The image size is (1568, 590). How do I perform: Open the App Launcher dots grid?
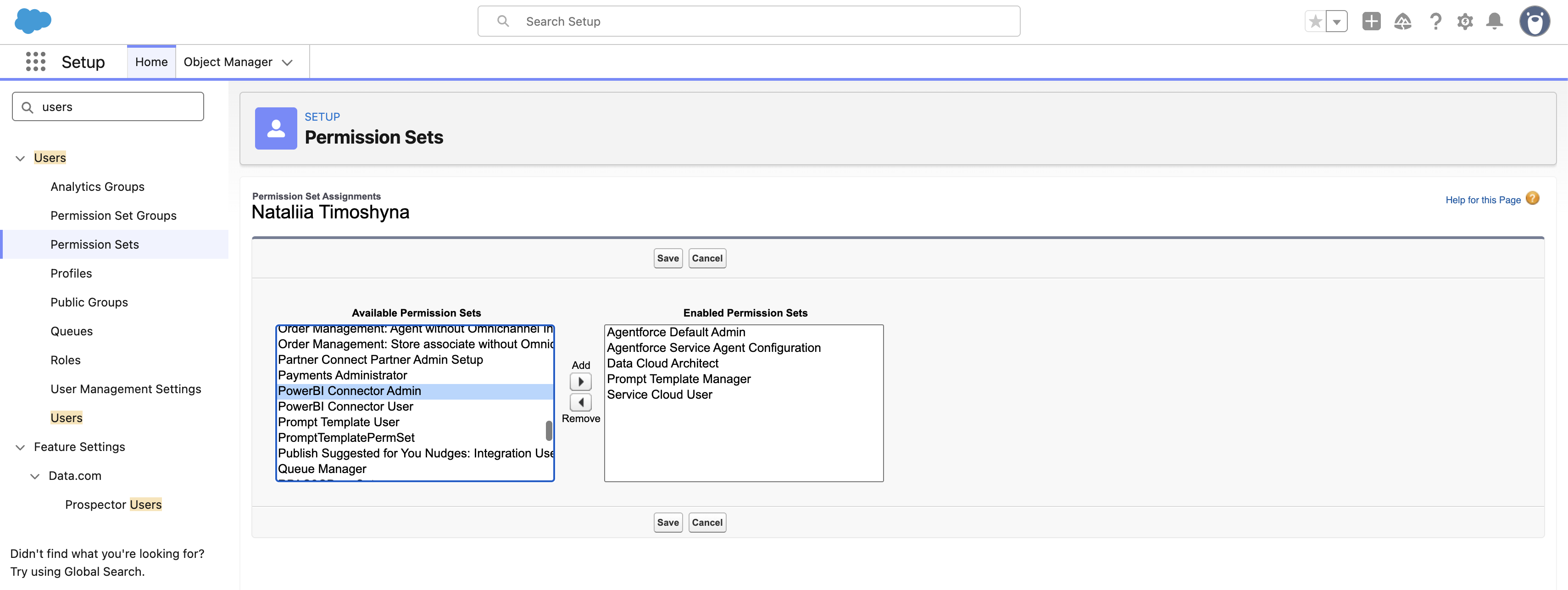click(36, 61)
